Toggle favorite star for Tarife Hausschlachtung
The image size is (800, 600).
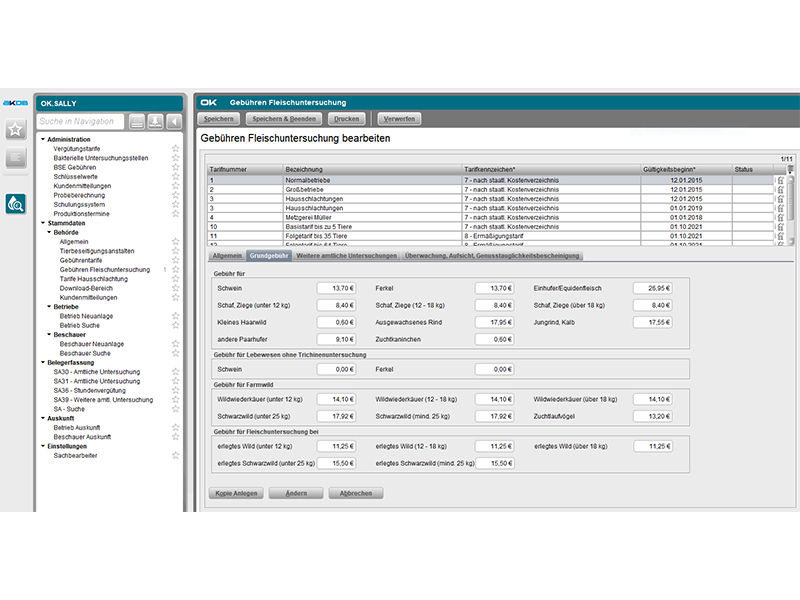tap(176, 279)
